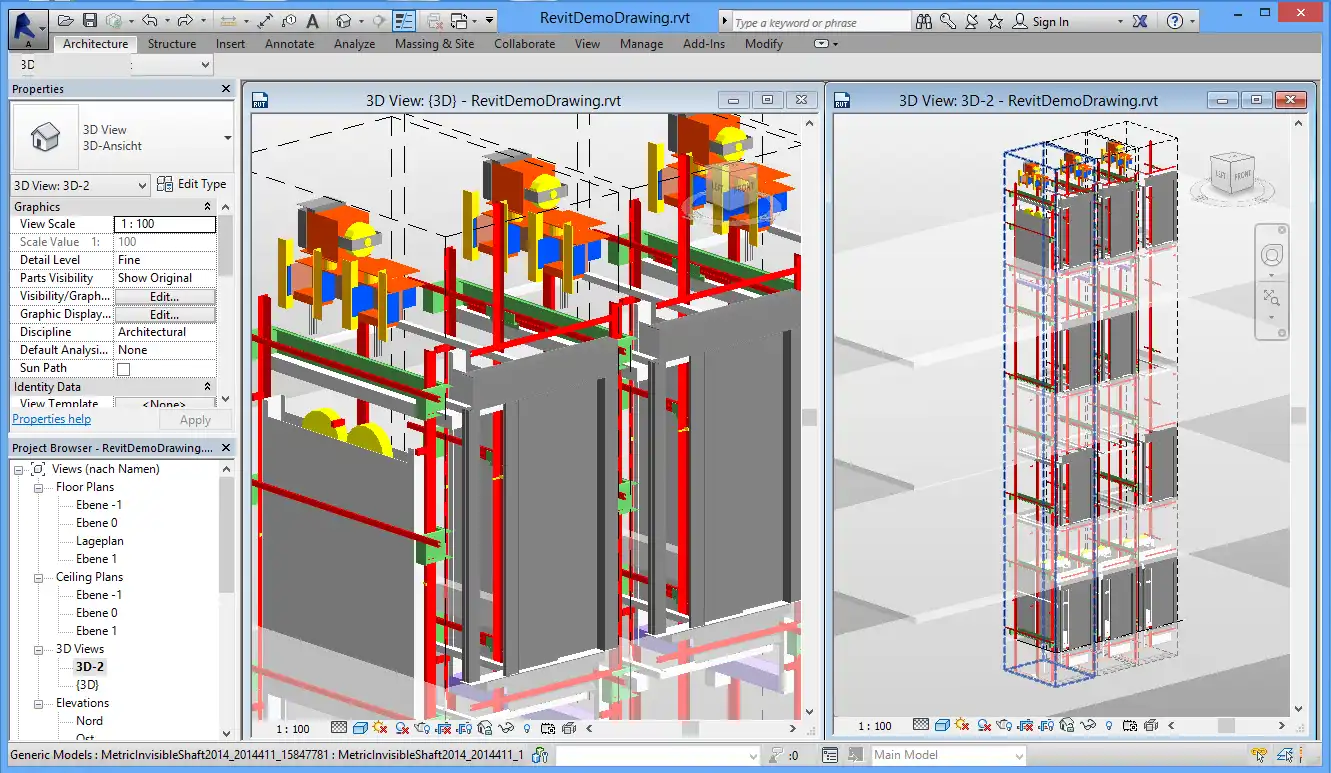
Task: Click the Save icon in quick access toolbar
Action: click(90, 20)
